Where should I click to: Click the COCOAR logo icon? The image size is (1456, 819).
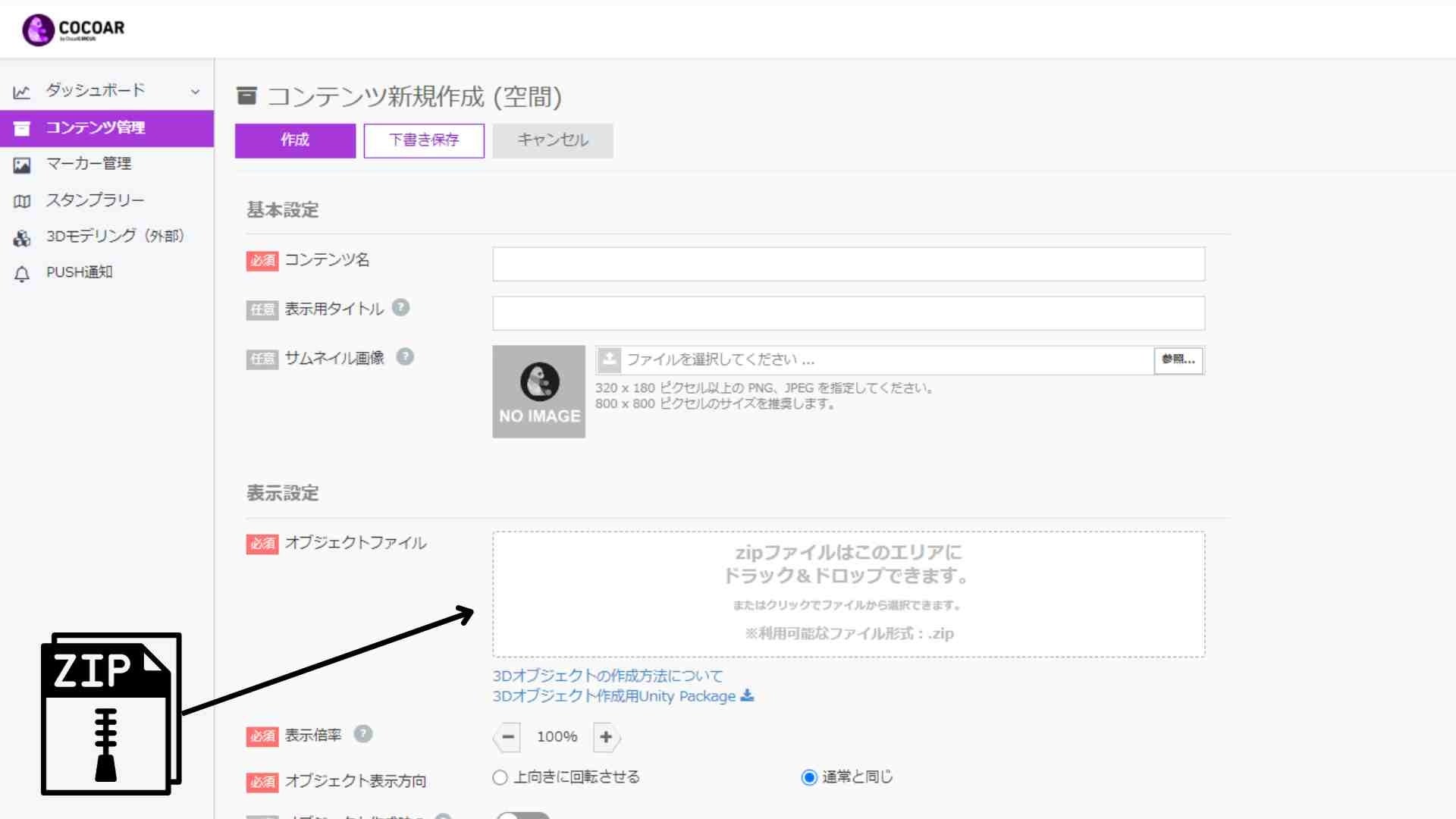click(x=38, y=30)
